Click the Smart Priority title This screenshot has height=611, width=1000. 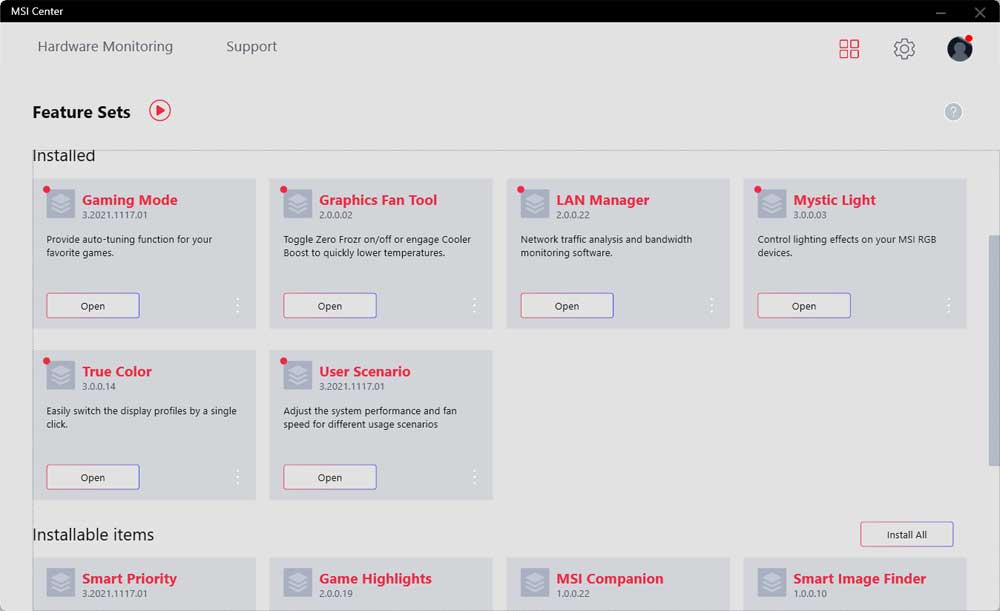click(129, 578)
